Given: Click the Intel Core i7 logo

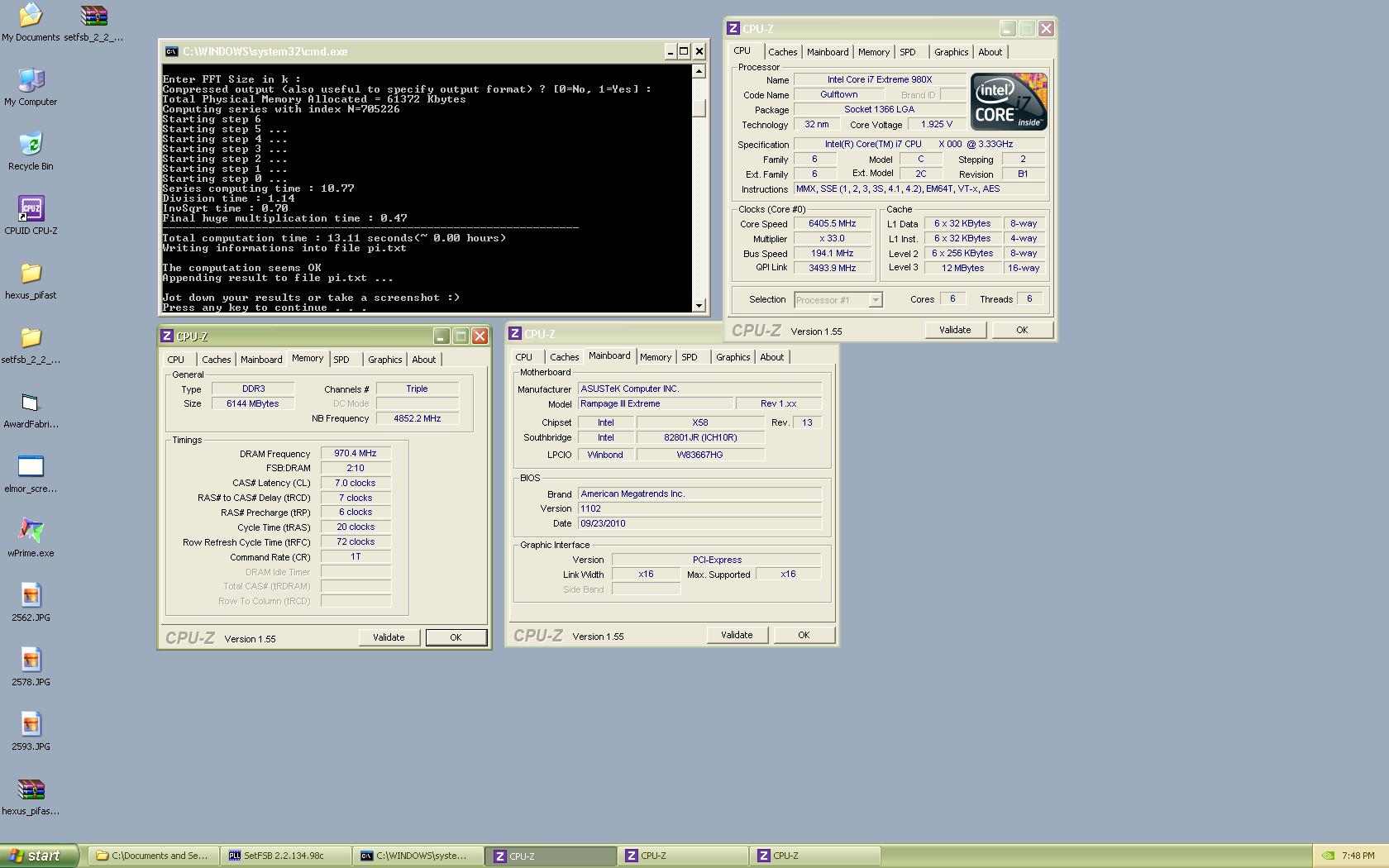Looking at the screenshot, I should (1009, 102).
